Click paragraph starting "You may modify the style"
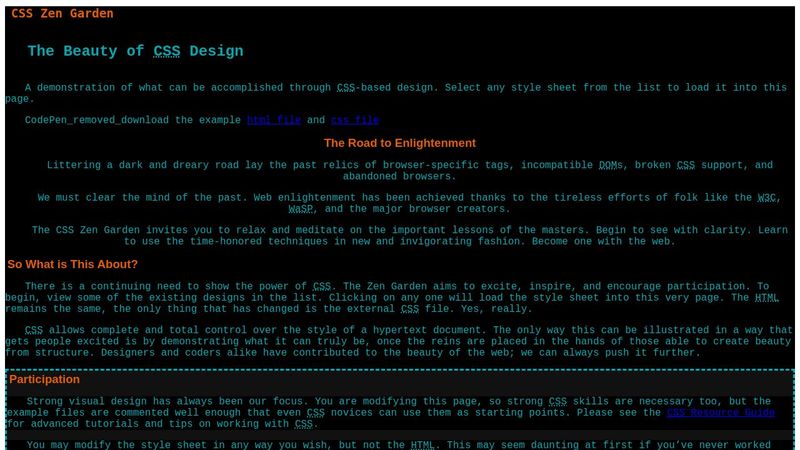Image resolution: width=800 pixels, height=450 pixels. pyautogui.click(x=399, y=445)
